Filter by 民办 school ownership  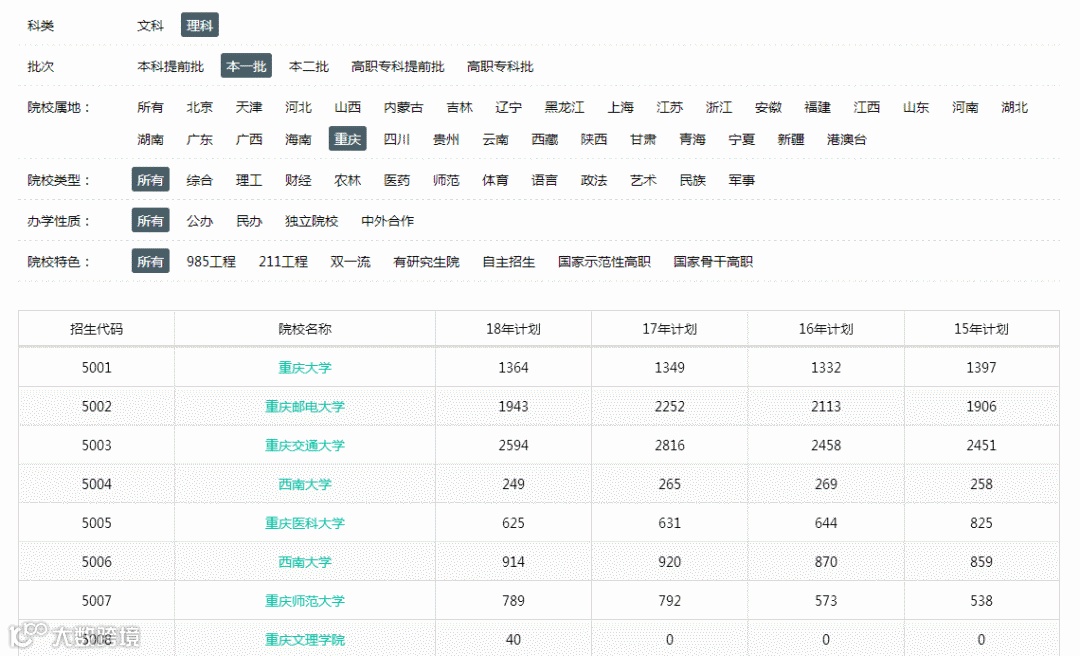click(249, 221)
